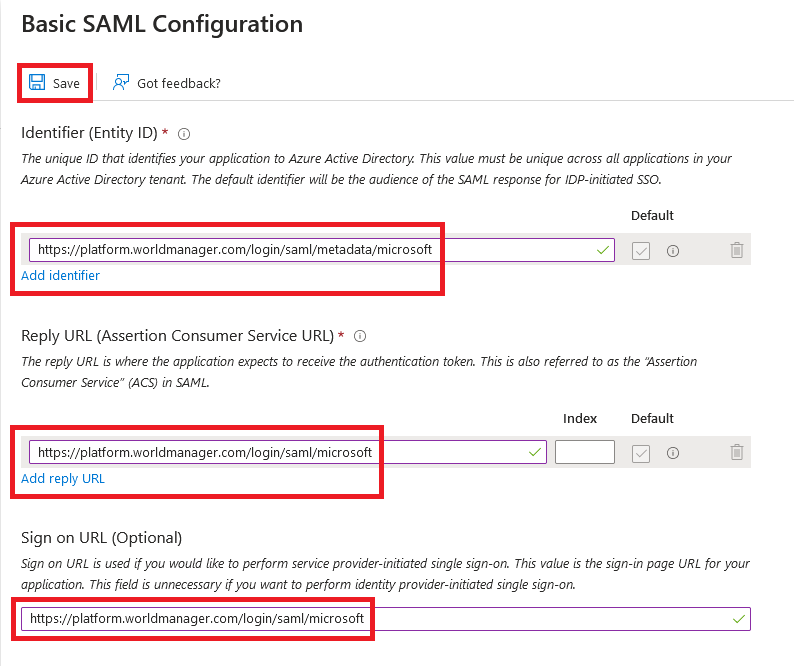The width and height of the screenshot is (794, 666).
Task: Click into the Reply URL text field
Action: click(x=288, y=452)
